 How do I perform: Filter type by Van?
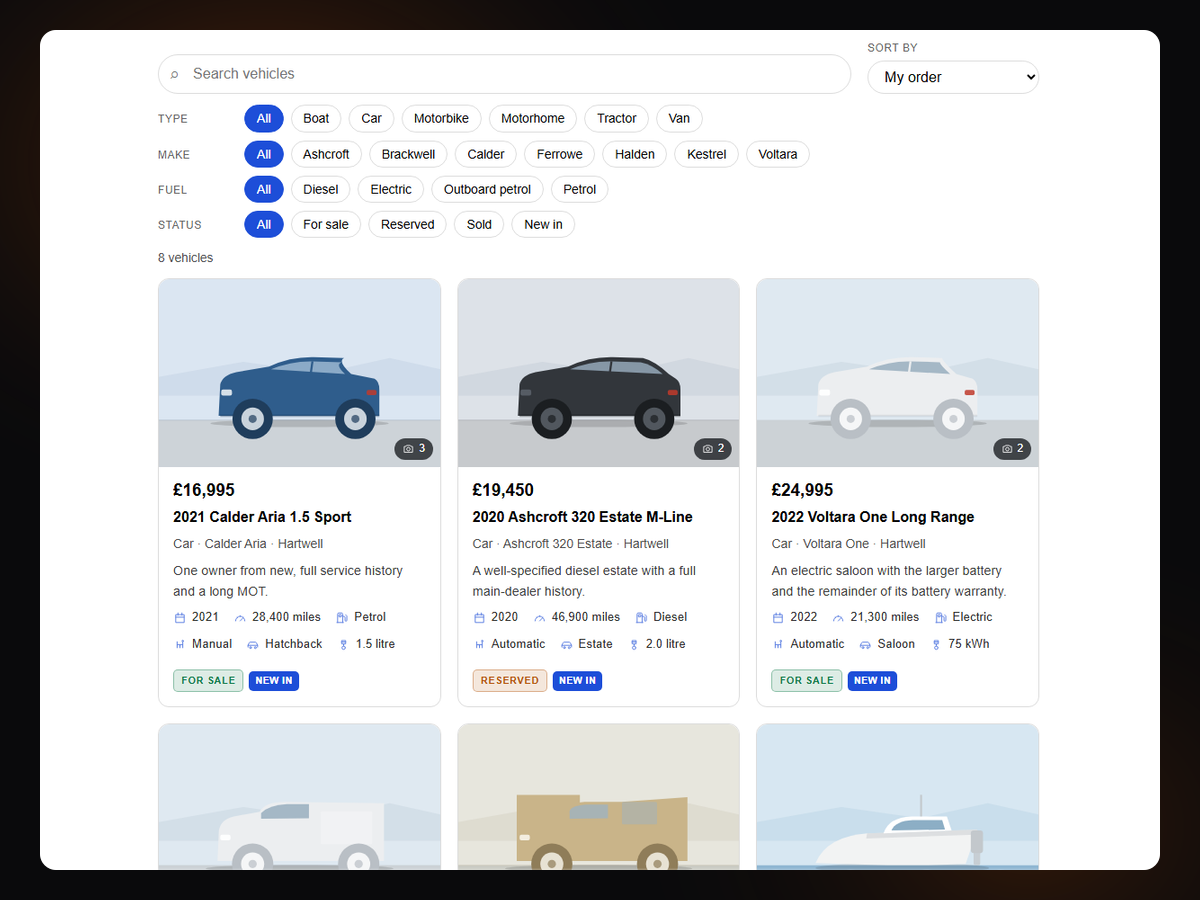coord(679,118)
